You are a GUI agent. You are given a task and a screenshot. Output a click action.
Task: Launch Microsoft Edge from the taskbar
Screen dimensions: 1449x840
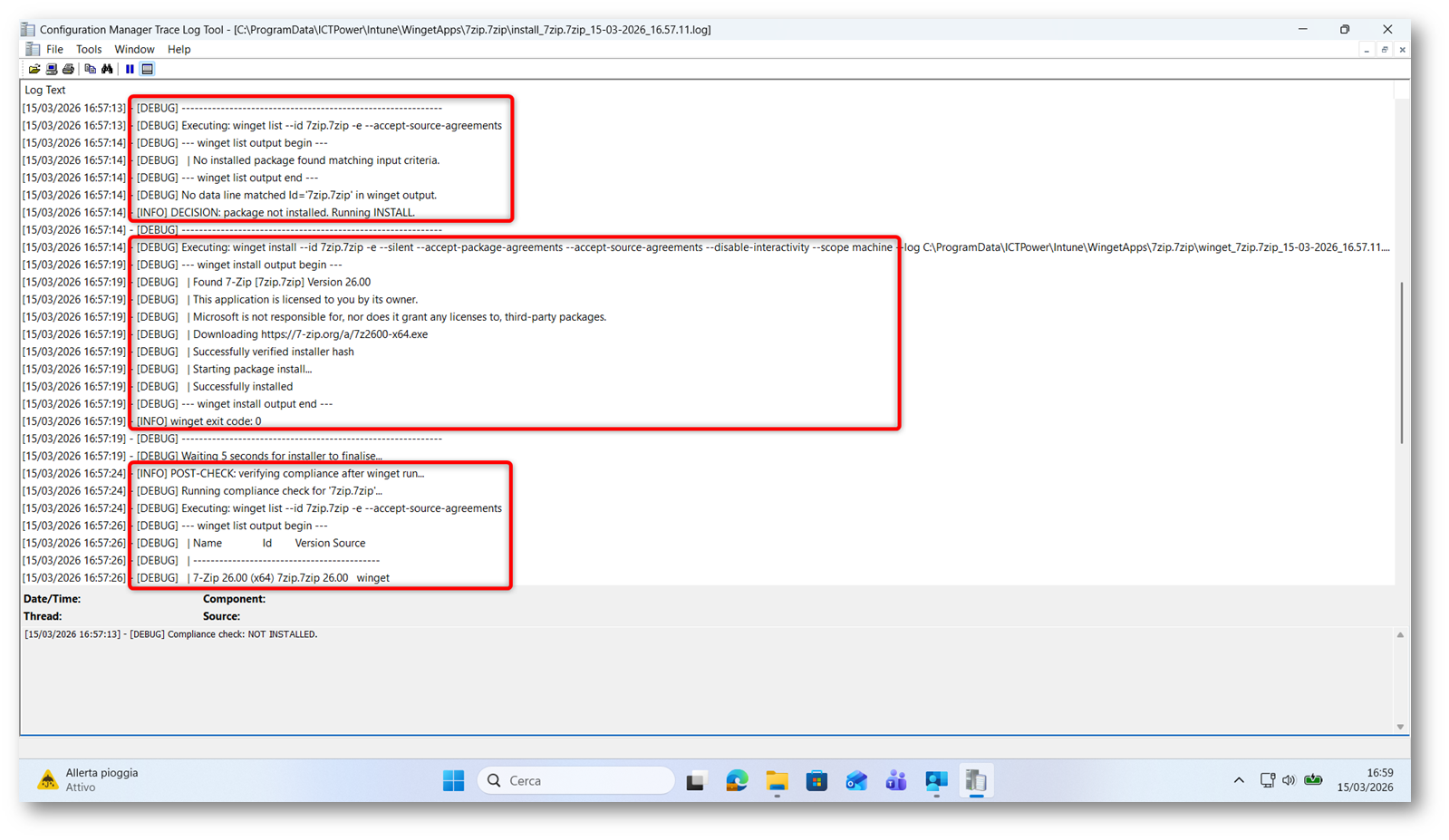pyautogui.click(x=737, y=780)
